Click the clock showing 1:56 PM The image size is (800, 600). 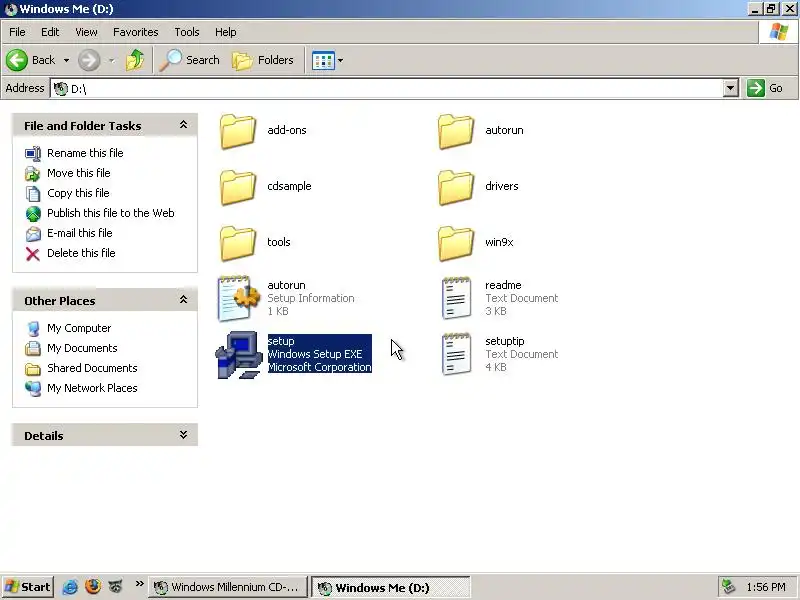(x=766, y=587)
